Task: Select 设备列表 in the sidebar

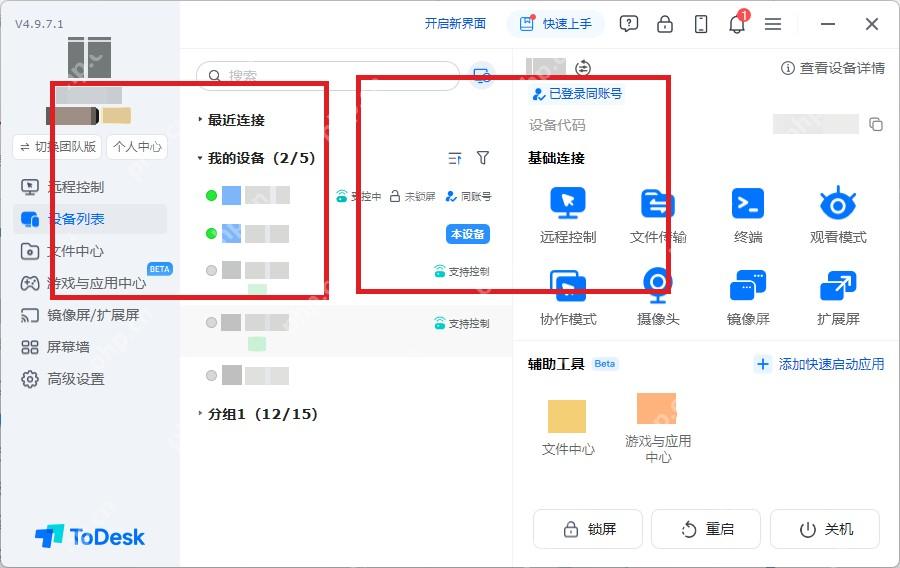Action: point(90,219)
